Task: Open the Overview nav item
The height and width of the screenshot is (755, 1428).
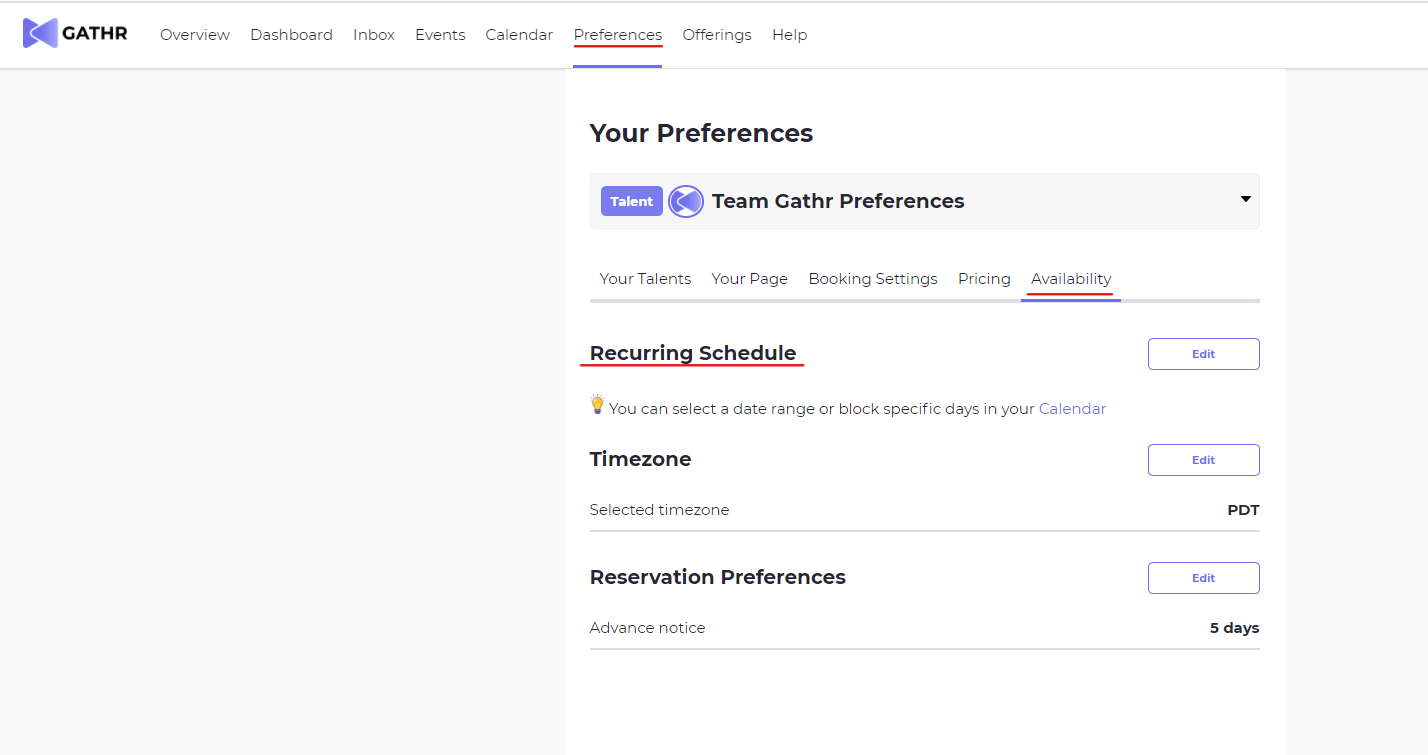Action: click(x=195, y=34)
